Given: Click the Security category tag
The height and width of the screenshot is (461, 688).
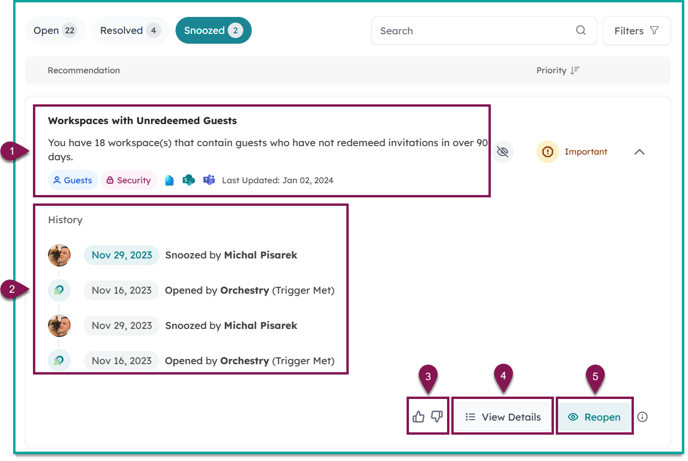Looking at the screenshot, I should tap(128, 181).
